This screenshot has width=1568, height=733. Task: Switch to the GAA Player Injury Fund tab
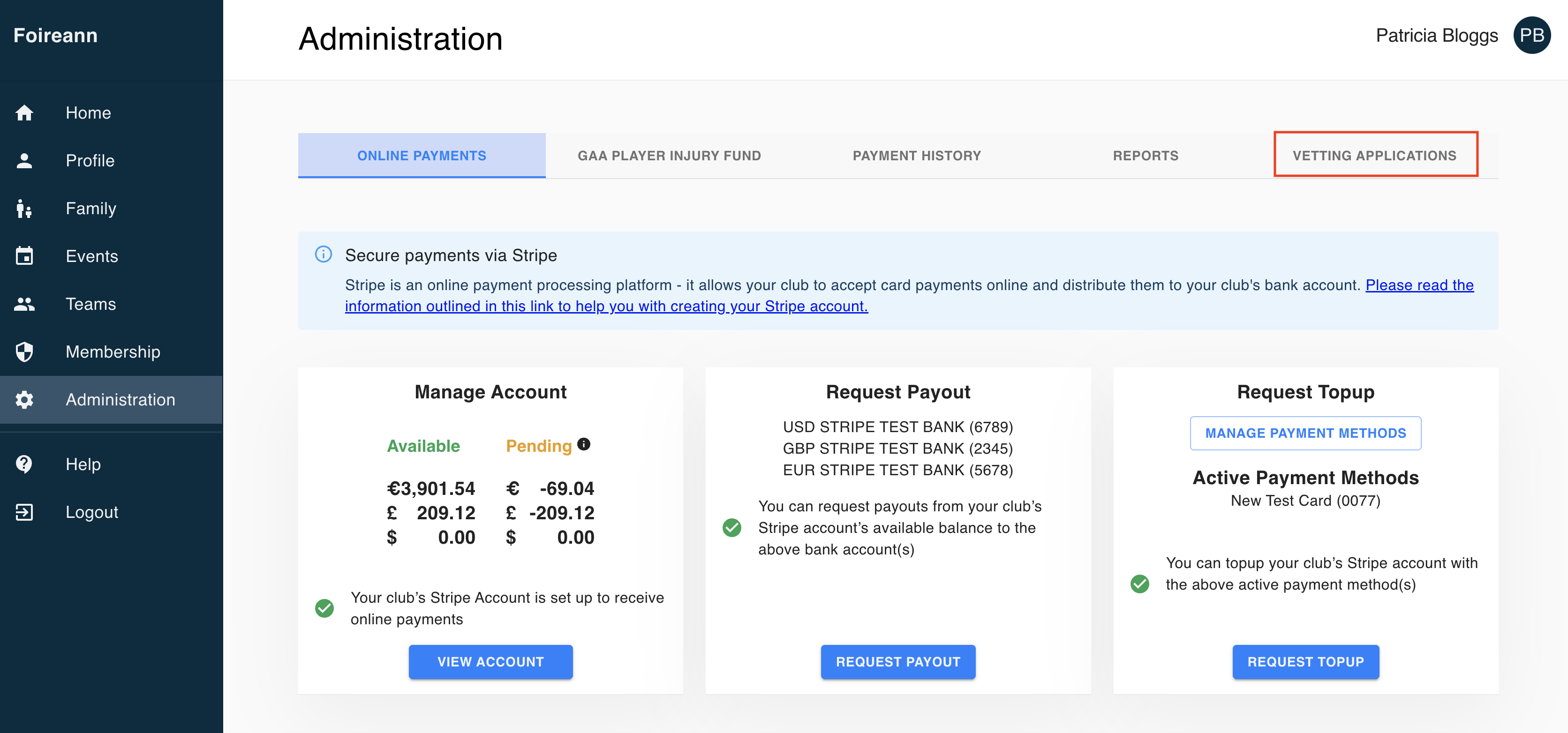tap(669, 156)
